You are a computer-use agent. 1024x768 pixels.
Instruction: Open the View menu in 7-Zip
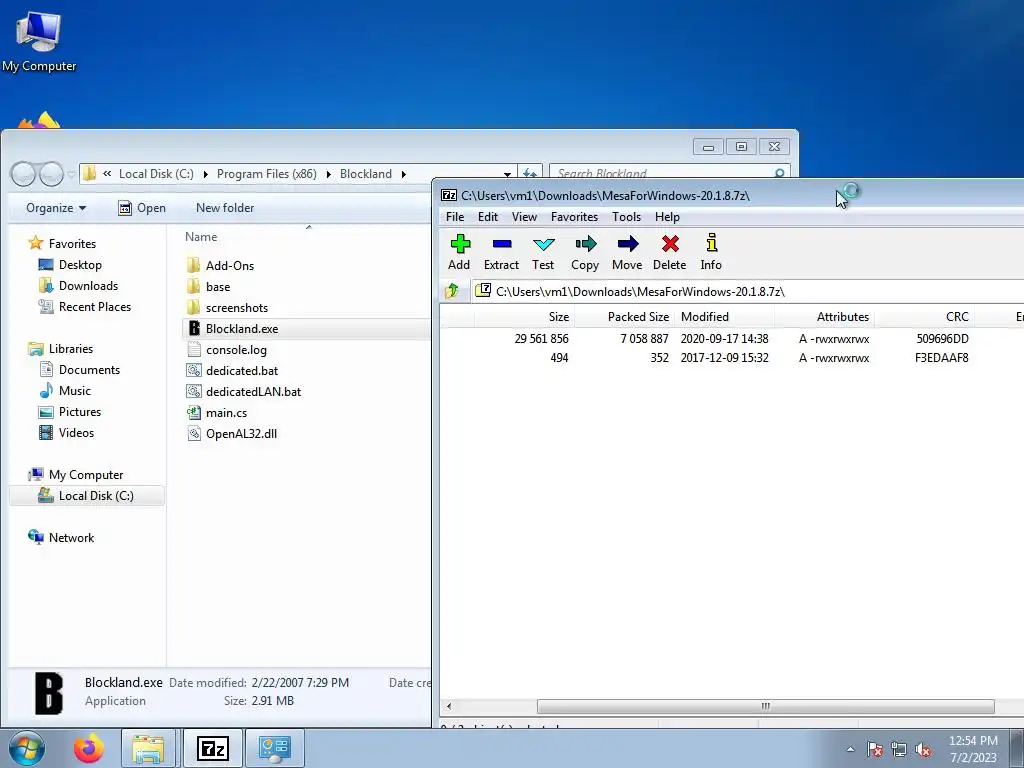pos(524,217)
